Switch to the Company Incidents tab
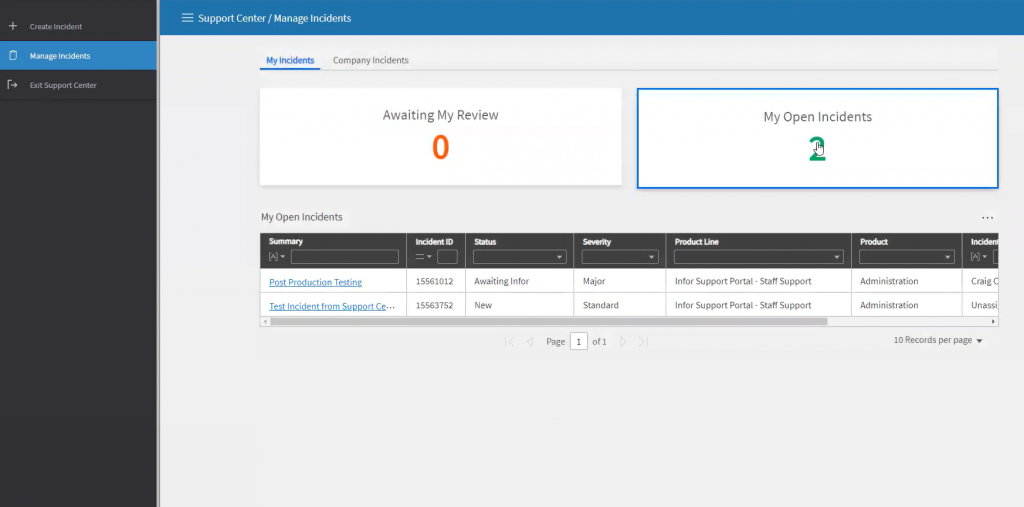Image resolution: width=1024 pixels, height=507 pixels. (370, 60)
